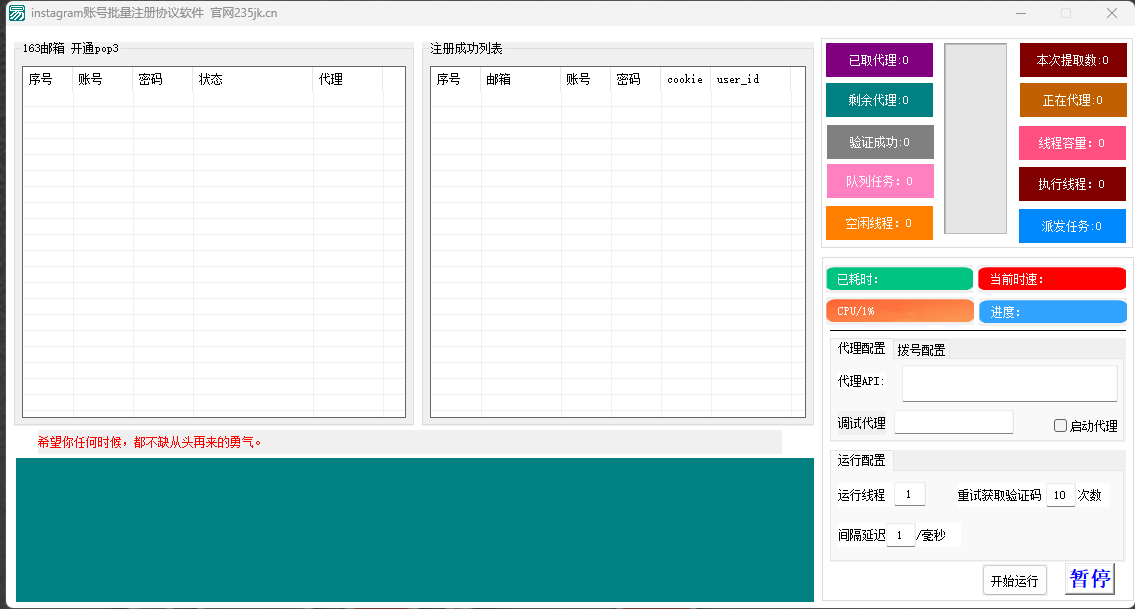1135x609 pixels.
Task: Click the user_id column header
Action: click(750, 79)
